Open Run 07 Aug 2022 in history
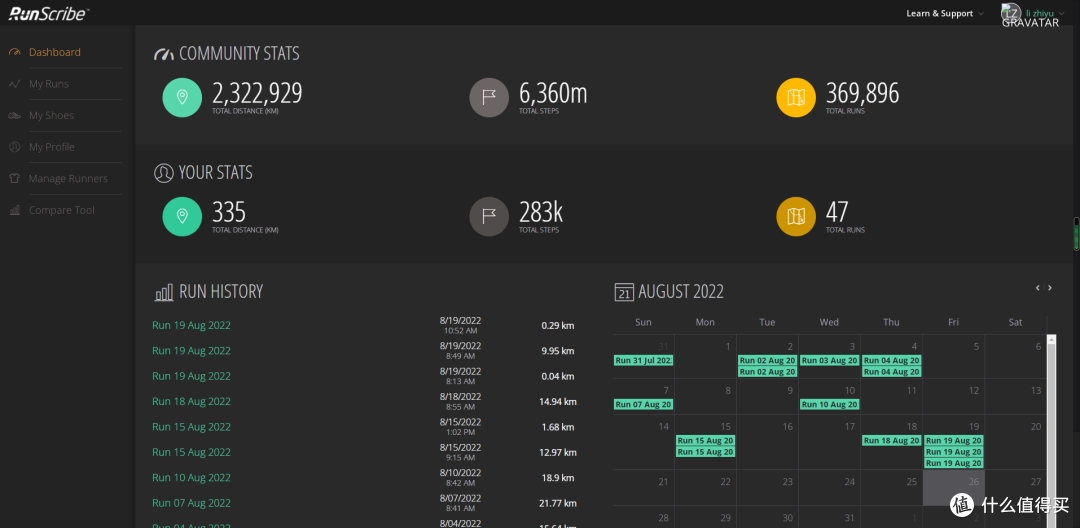1080x528 pixels. click(x=191, y=503)
